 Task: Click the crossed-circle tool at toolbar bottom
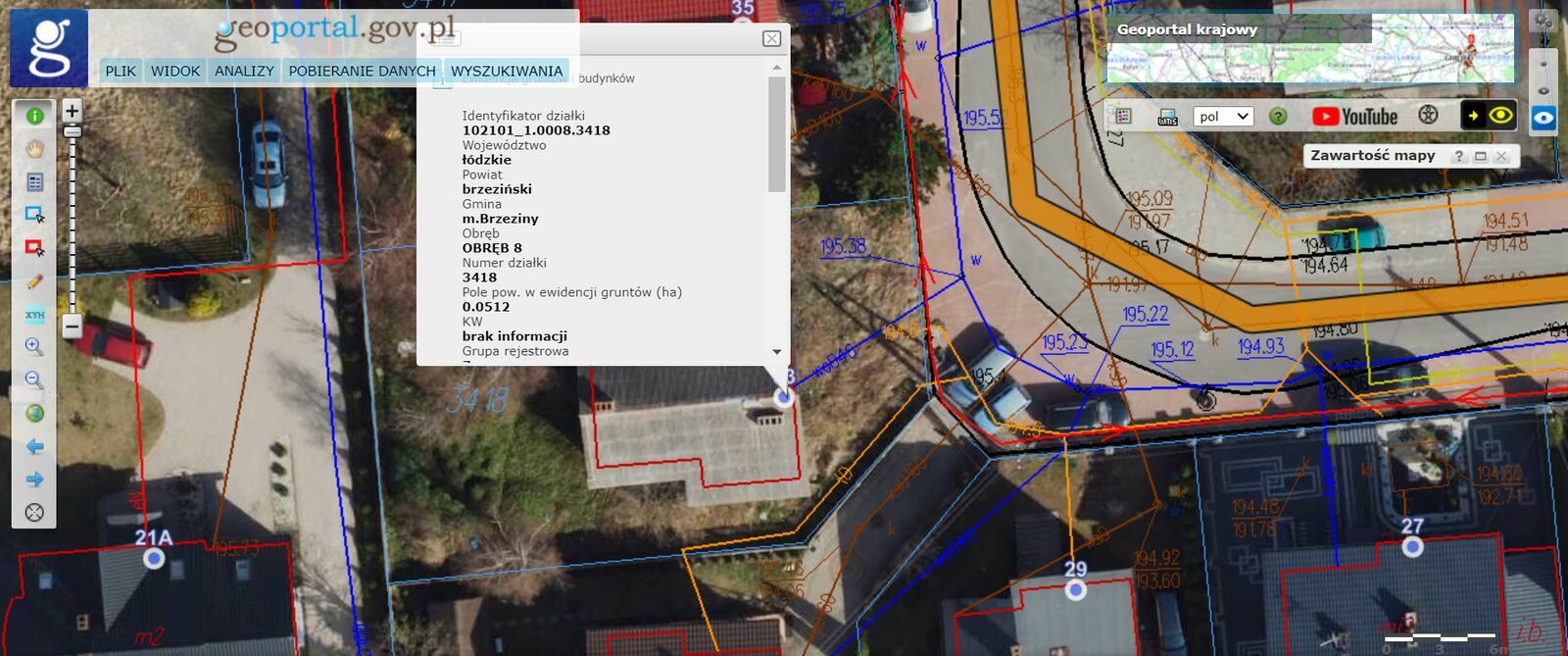35,512
